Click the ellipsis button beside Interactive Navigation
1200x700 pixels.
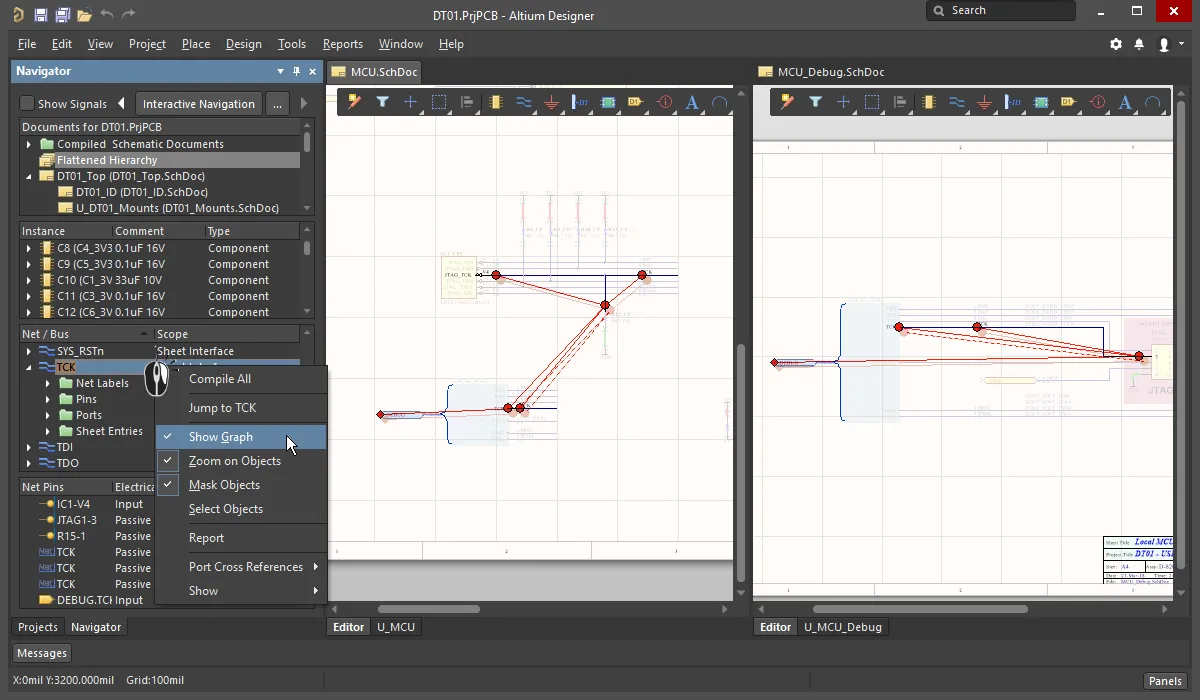pyautogui.click(x=278, y=104)
